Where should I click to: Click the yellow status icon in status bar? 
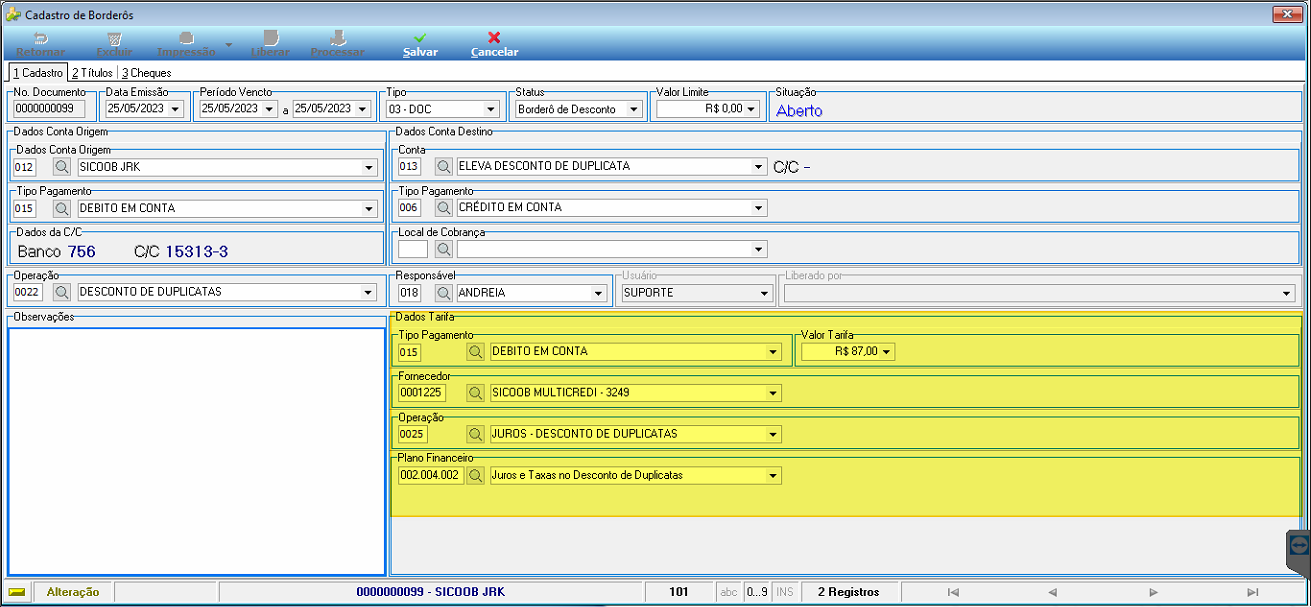click(x=17, y=592)
